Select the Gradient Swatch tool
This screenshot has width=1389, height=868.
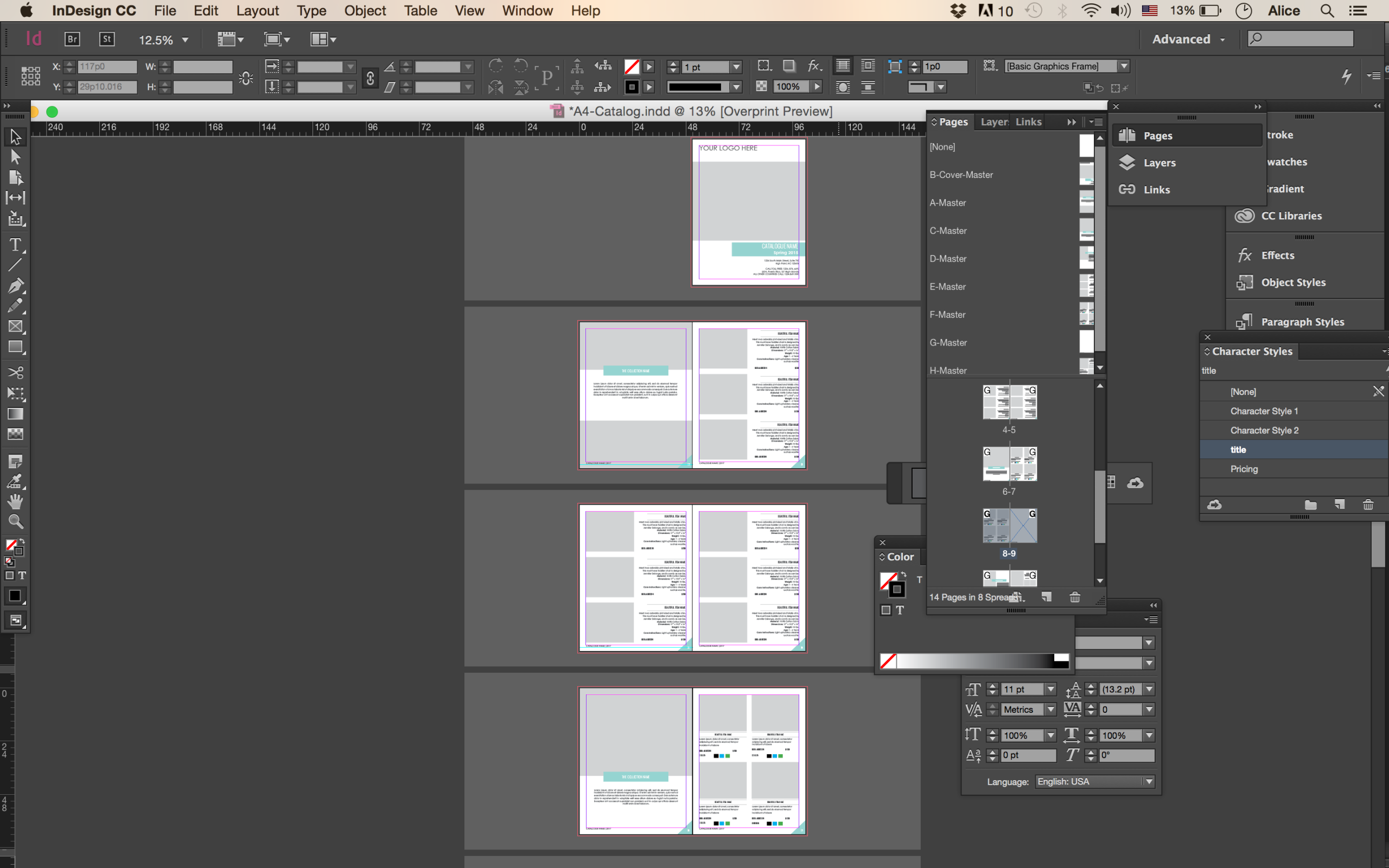(16, 414)
